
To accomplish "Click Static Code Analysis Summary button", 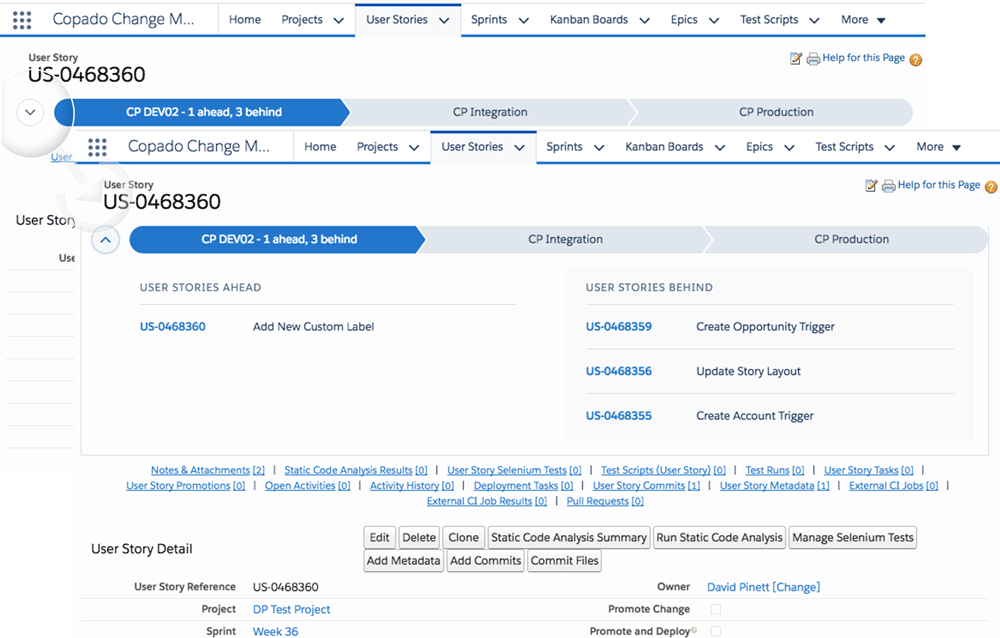I will tap(569, 538).
